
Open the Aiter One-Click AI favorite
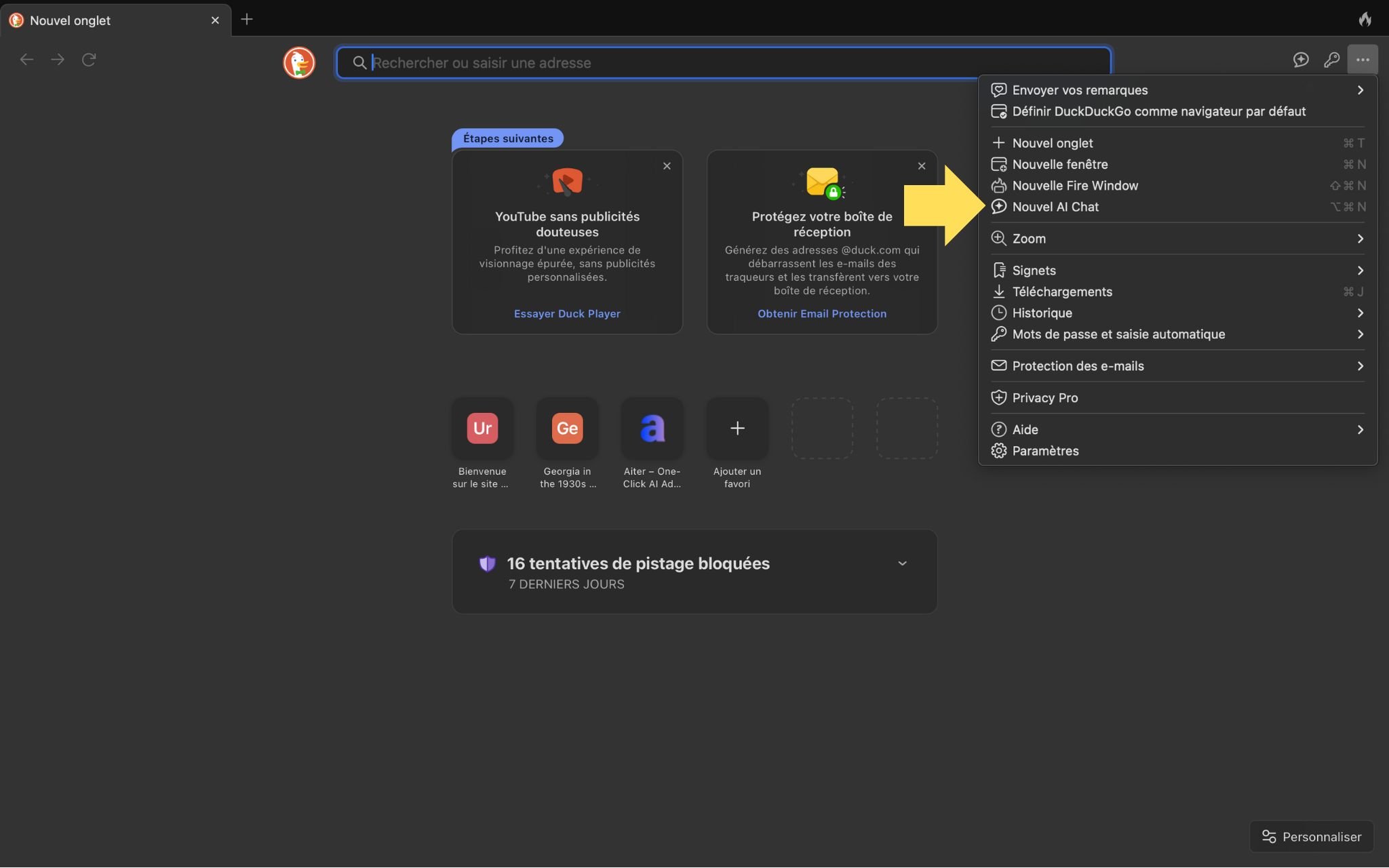click(x=652, y=428)
